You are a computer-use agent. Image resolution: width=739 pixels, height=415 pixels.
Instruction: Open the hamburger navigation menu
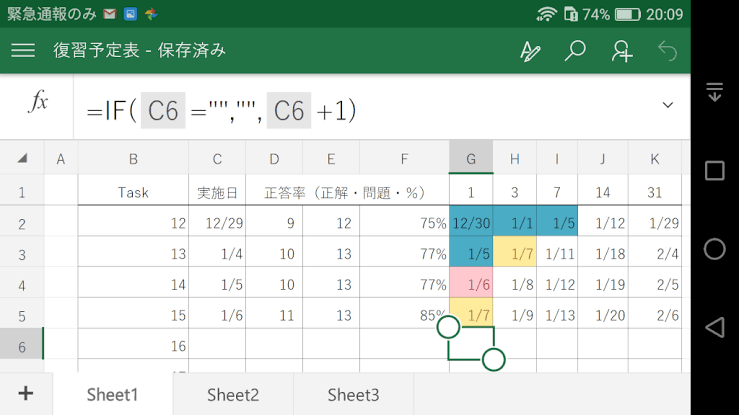point(23,50)
